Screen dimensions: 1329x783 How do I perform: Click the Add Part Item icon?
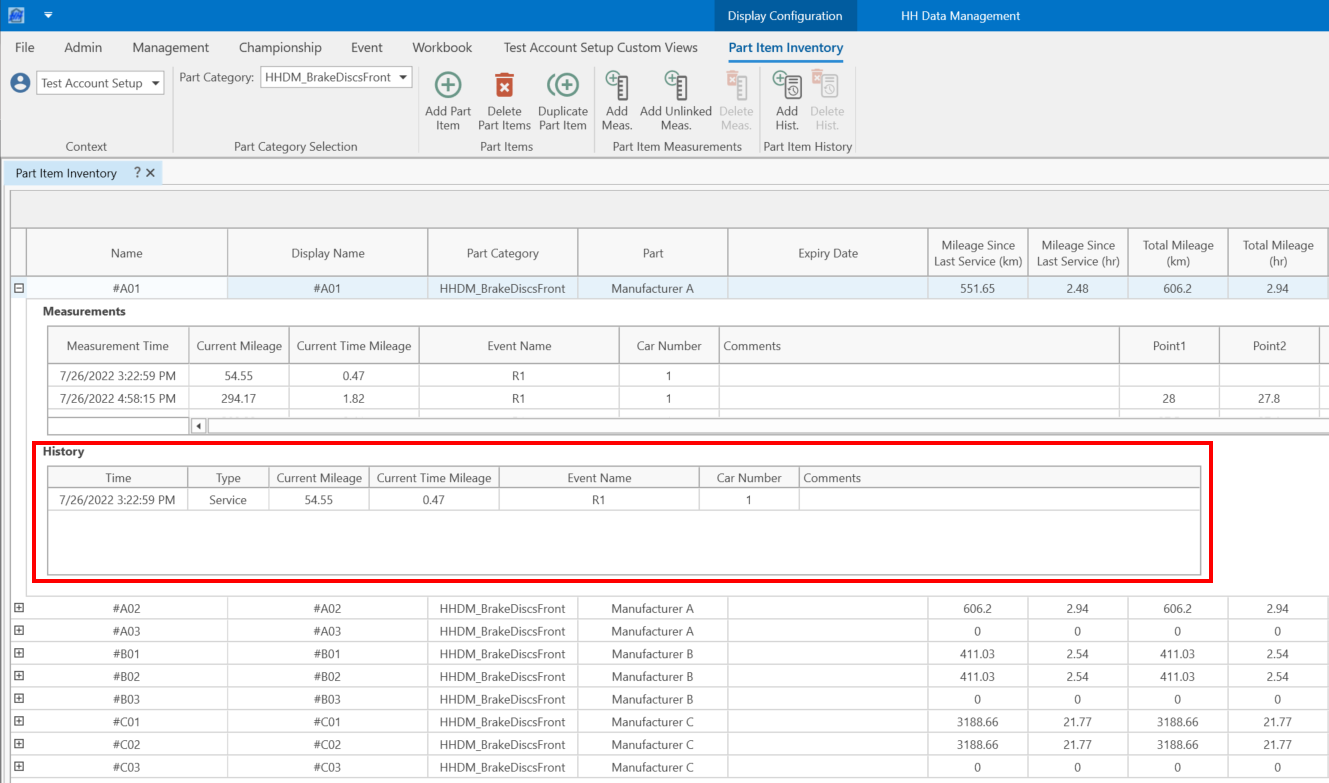447,86
